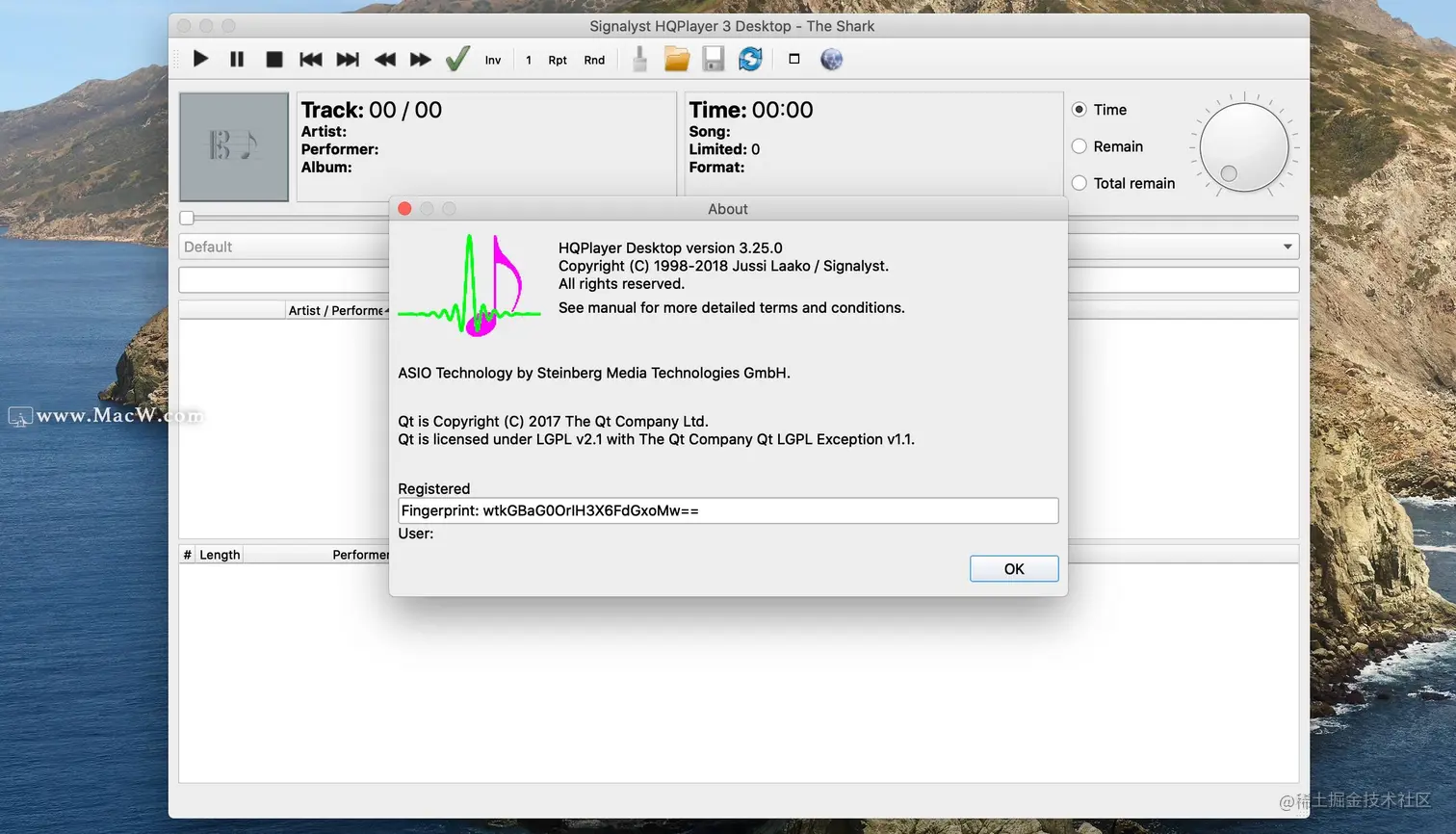Click 'ASIO Technology by Steinberg' line
The height and width of the screenshot is (834, 1456).
(x=594, y=373)
